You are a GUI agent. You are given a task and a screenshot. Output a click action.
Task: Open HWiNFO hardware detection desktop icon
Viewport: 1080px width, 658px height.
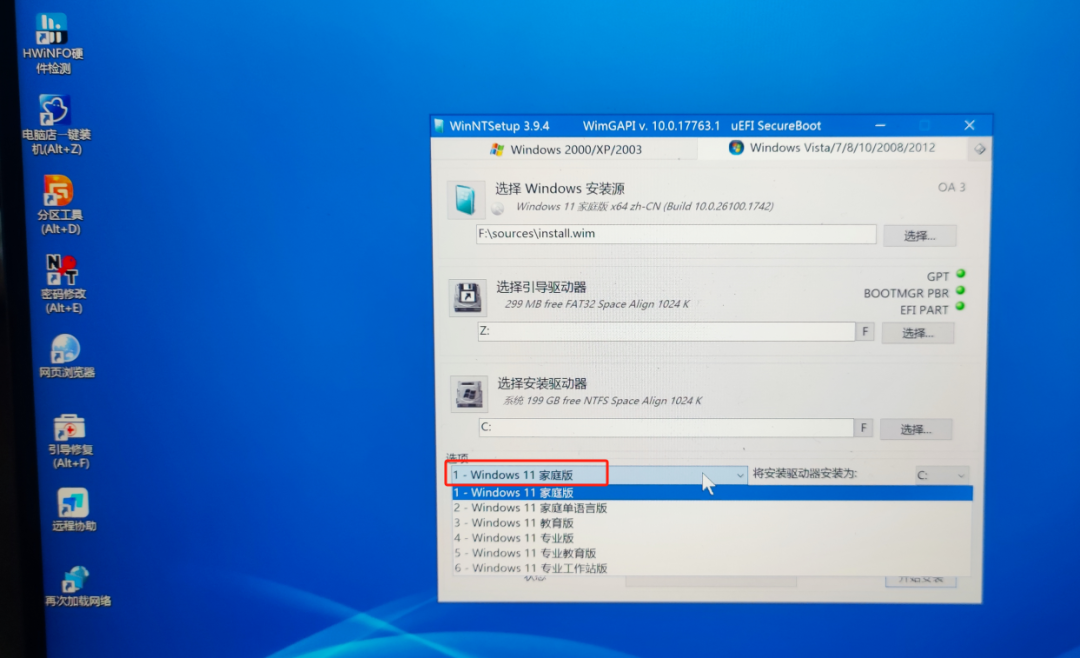52,30
